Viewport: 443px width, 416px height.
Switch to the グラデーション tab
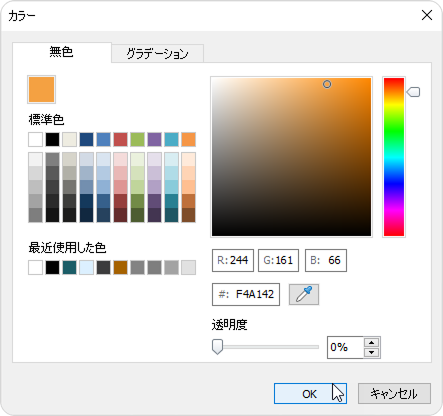pyautogui.click(x=157, y=53)
